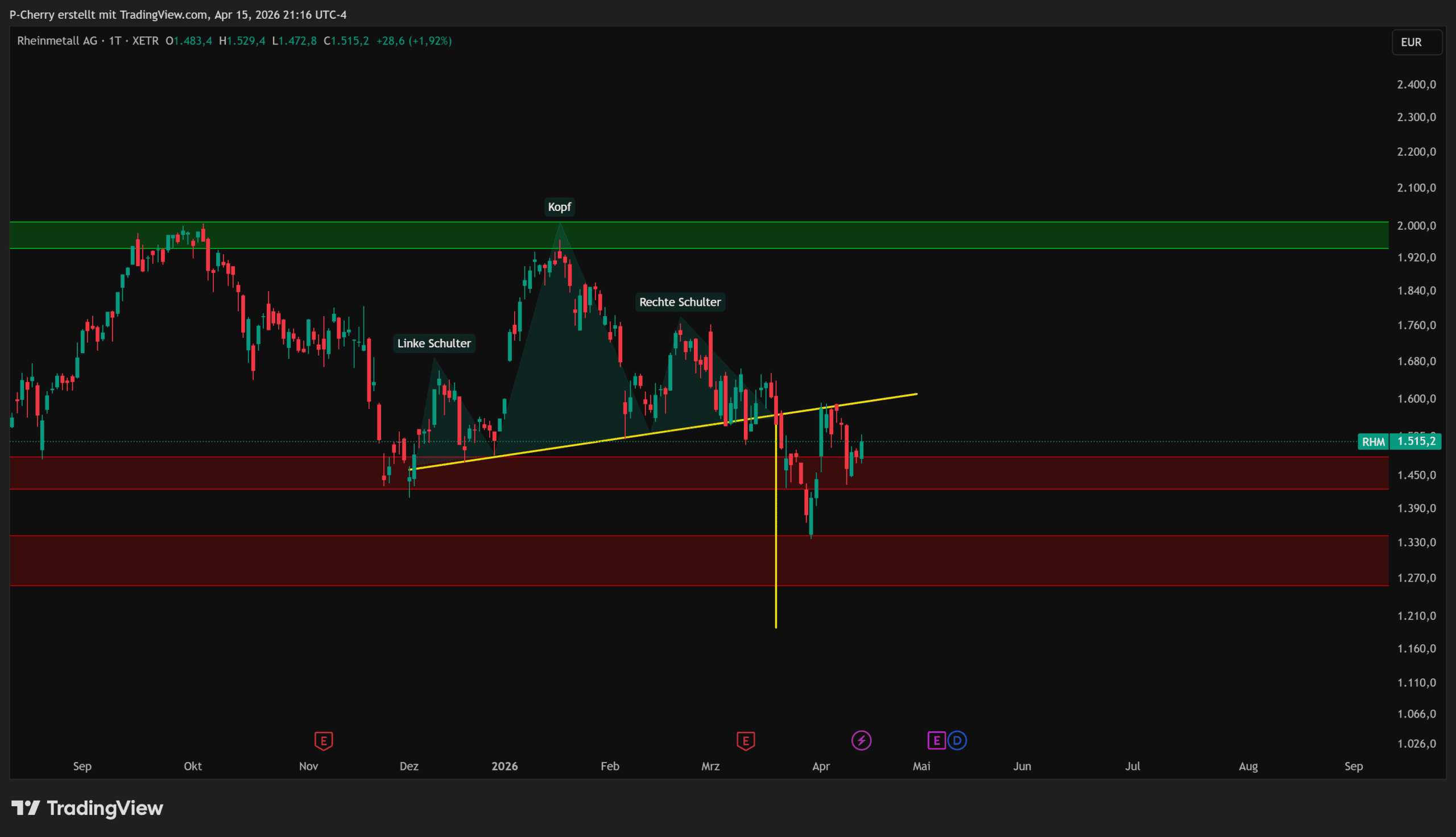Click the TradingView logo at bottom left

[88, 808]
